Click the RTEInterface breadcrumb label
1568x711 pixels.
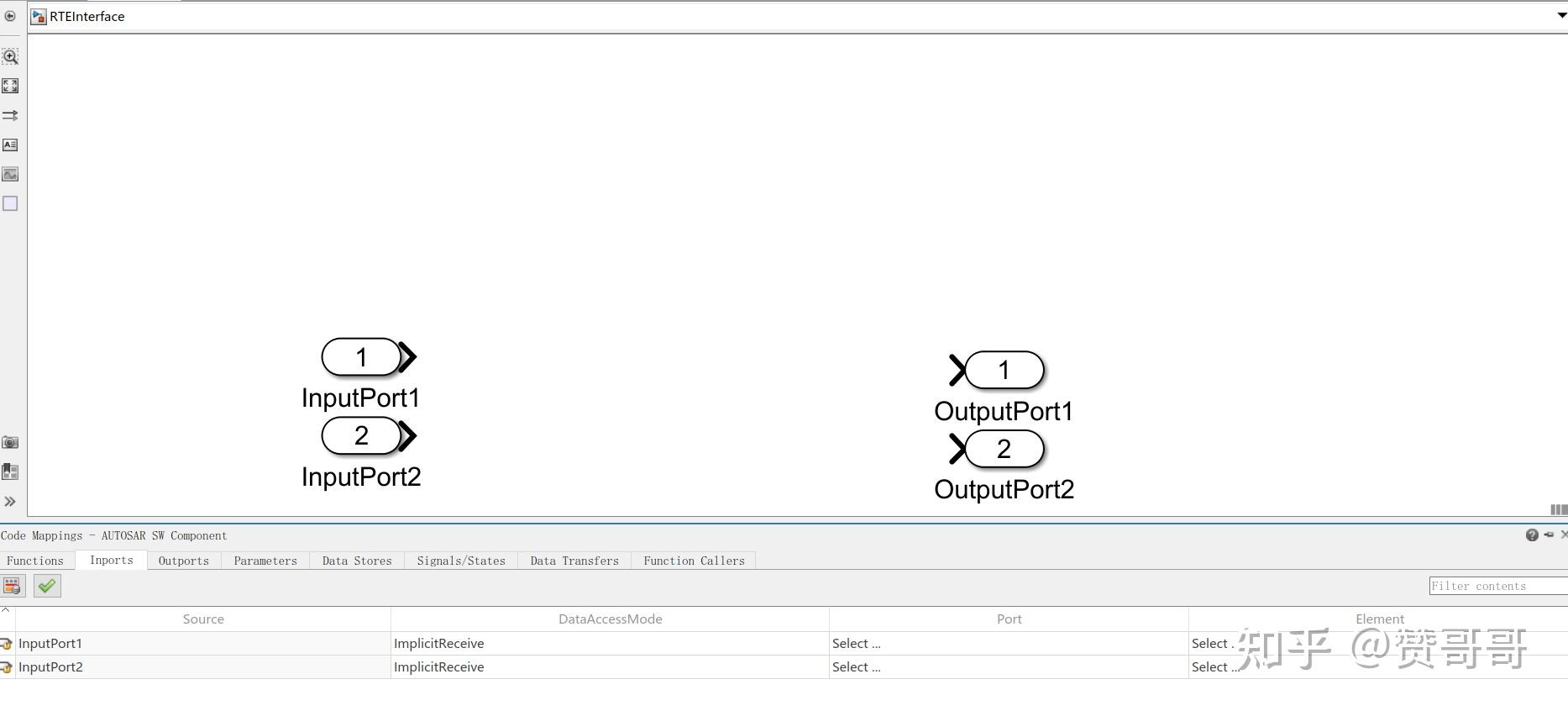87,16
